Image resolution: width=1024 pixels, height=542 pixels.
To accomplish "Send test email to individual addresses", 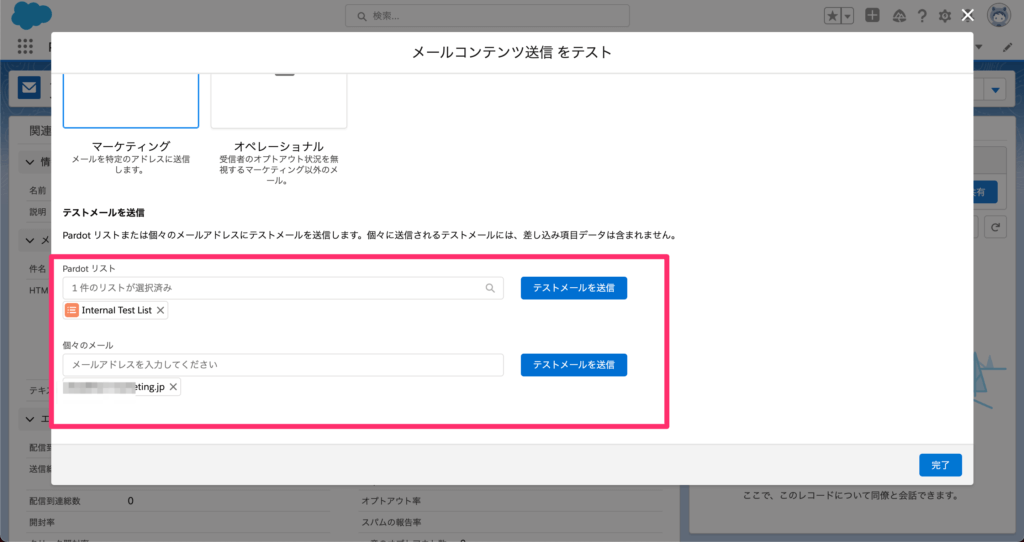I will click(x=573, y=365).
